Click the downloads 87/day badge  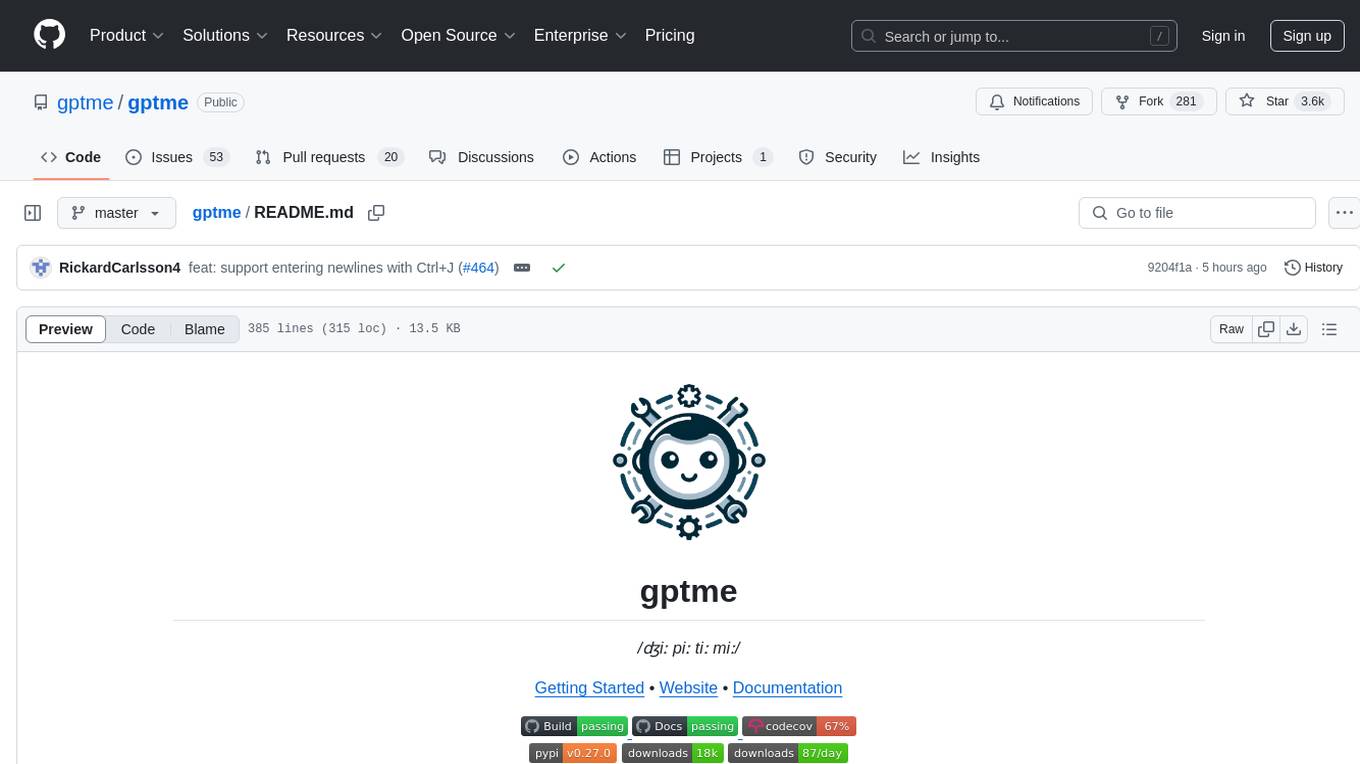point(788,753)
